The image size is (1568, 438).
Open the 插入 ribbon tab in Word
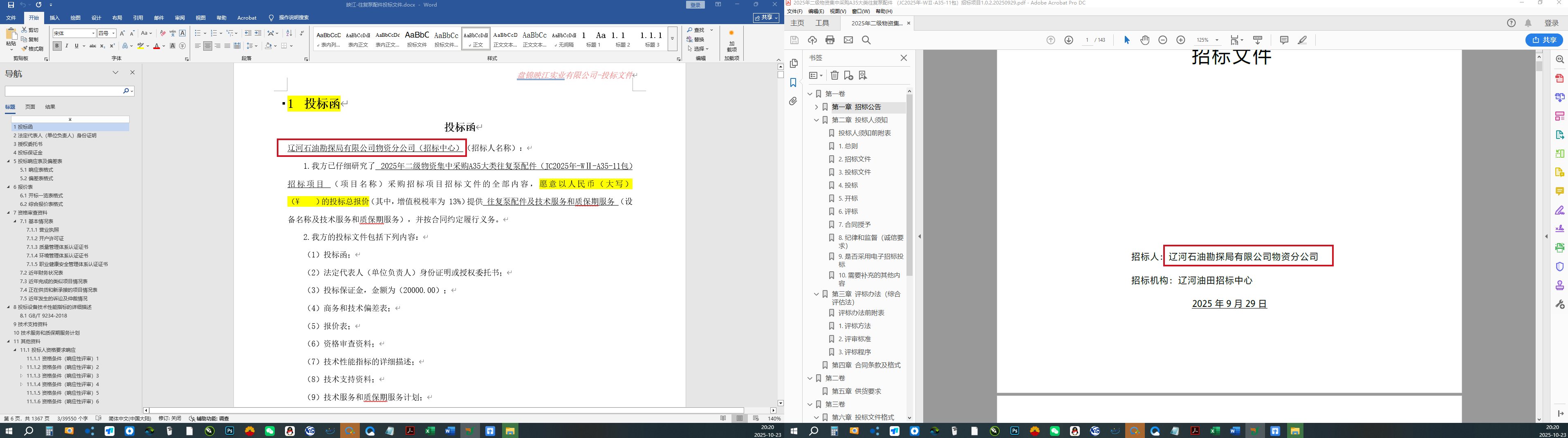click(x=55, y=18)
